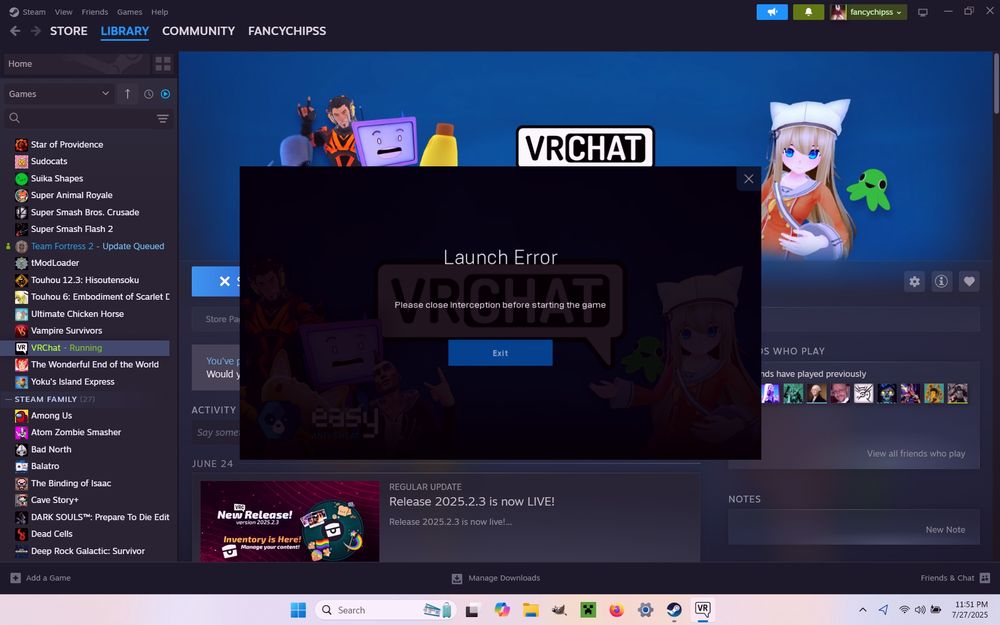Open the Settings gear taskbar app
The width and height of the screenshot is (1000, 625).
[645, 610]
